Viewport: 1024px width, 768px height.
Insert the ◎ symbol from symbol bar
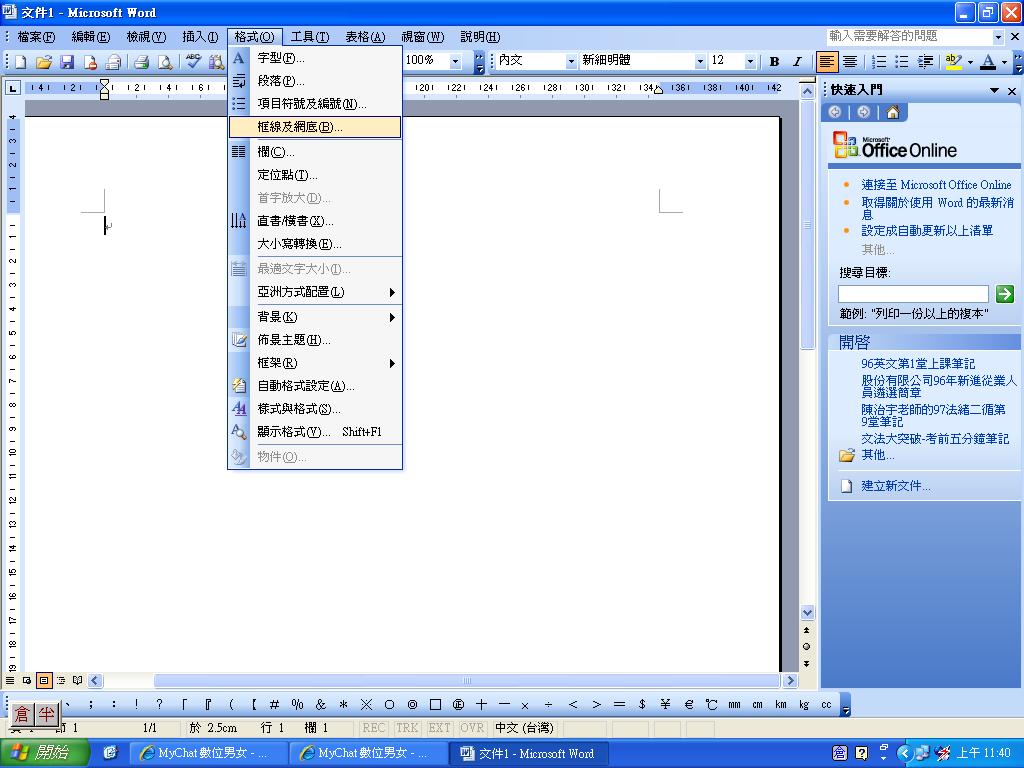[x=412, y=705]
